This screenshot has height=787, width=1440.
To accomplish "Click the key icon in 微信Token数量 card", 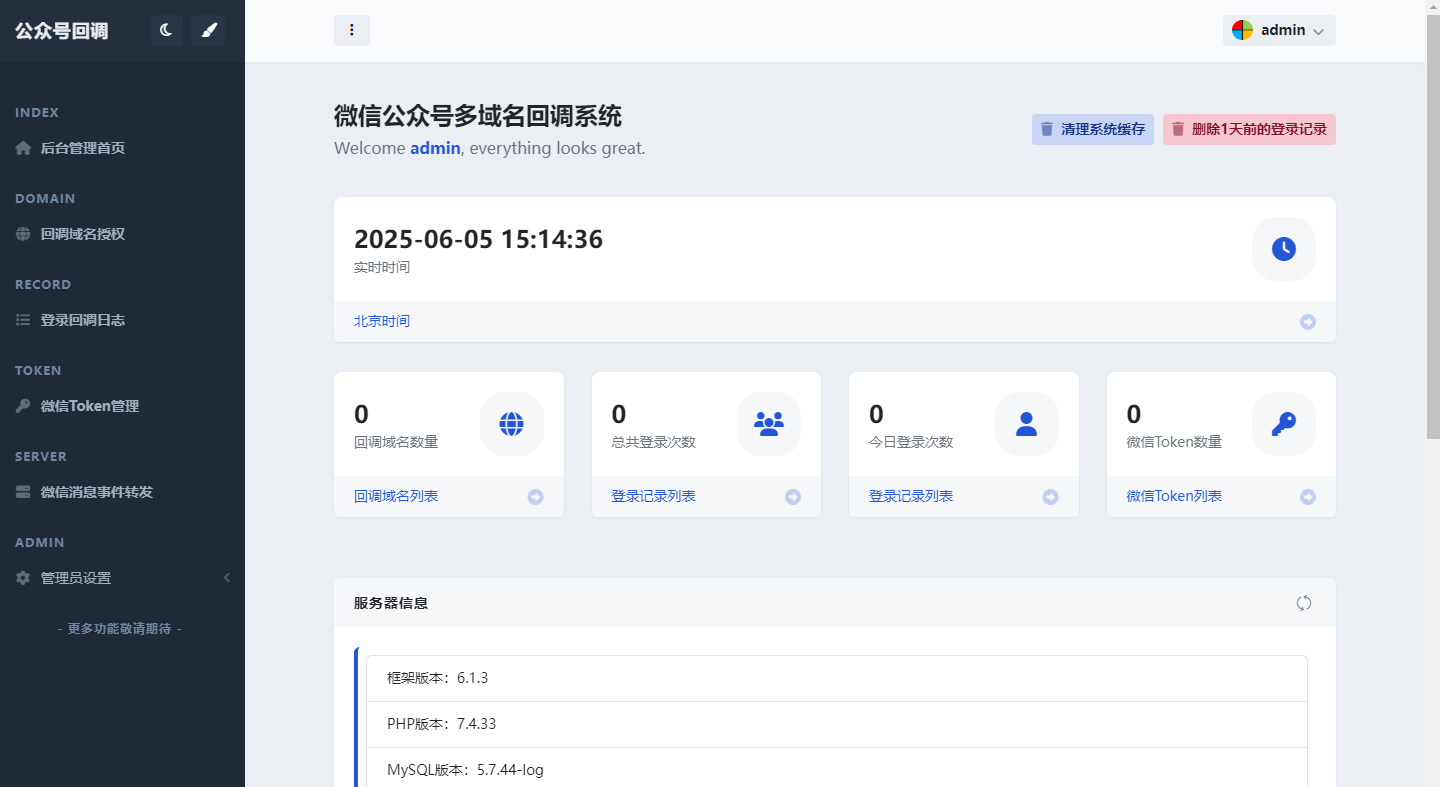I will [1284, 424].
